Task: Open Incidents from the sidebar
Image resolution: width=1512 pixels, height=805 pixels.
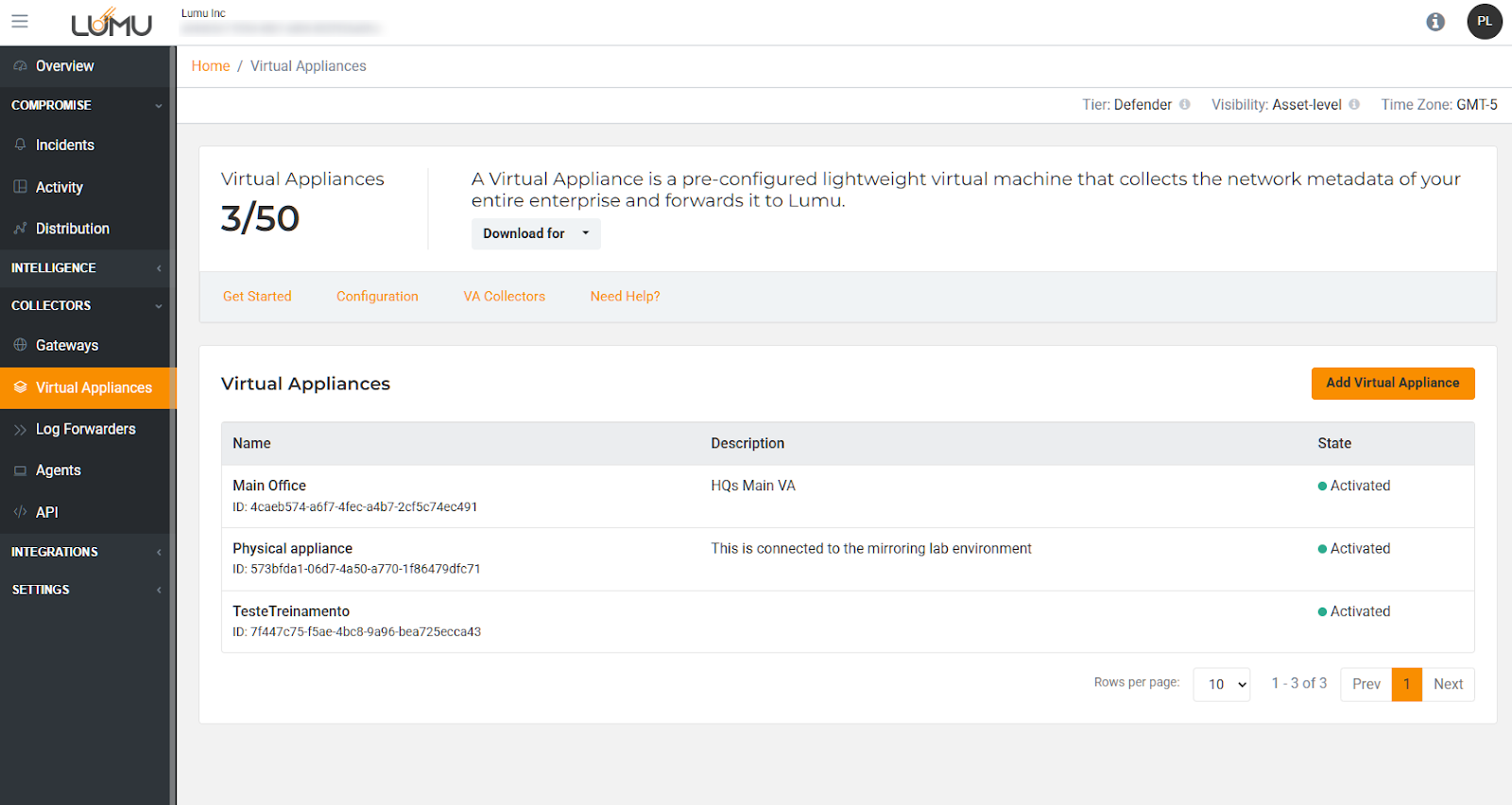Action: coord(64,146)
